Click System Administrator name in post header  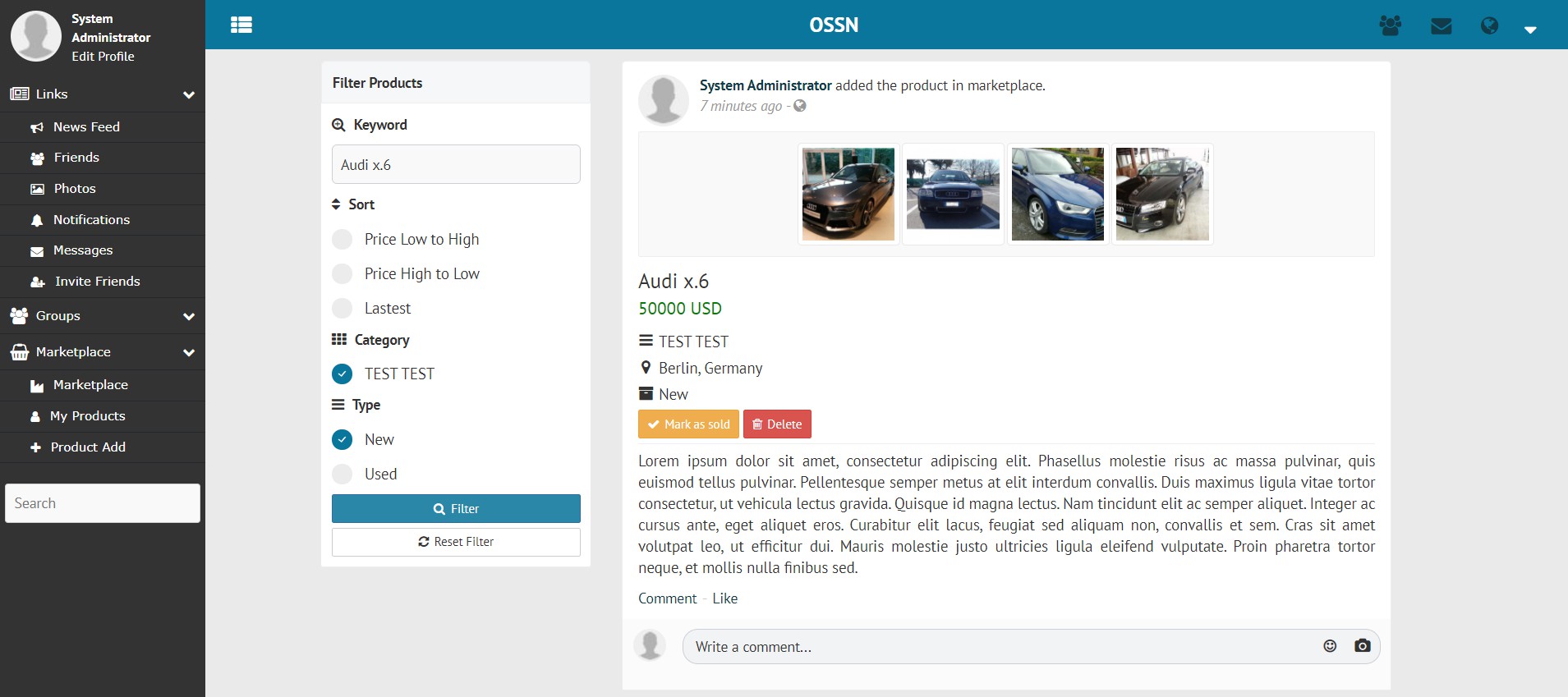pyautogui.click(x=766, y=85)
